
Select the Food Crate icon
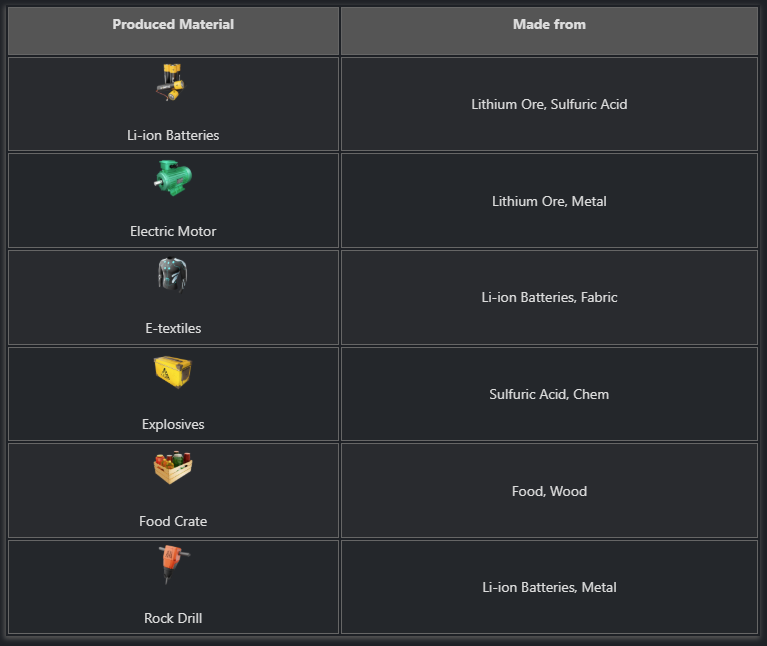tap(173, 468)
